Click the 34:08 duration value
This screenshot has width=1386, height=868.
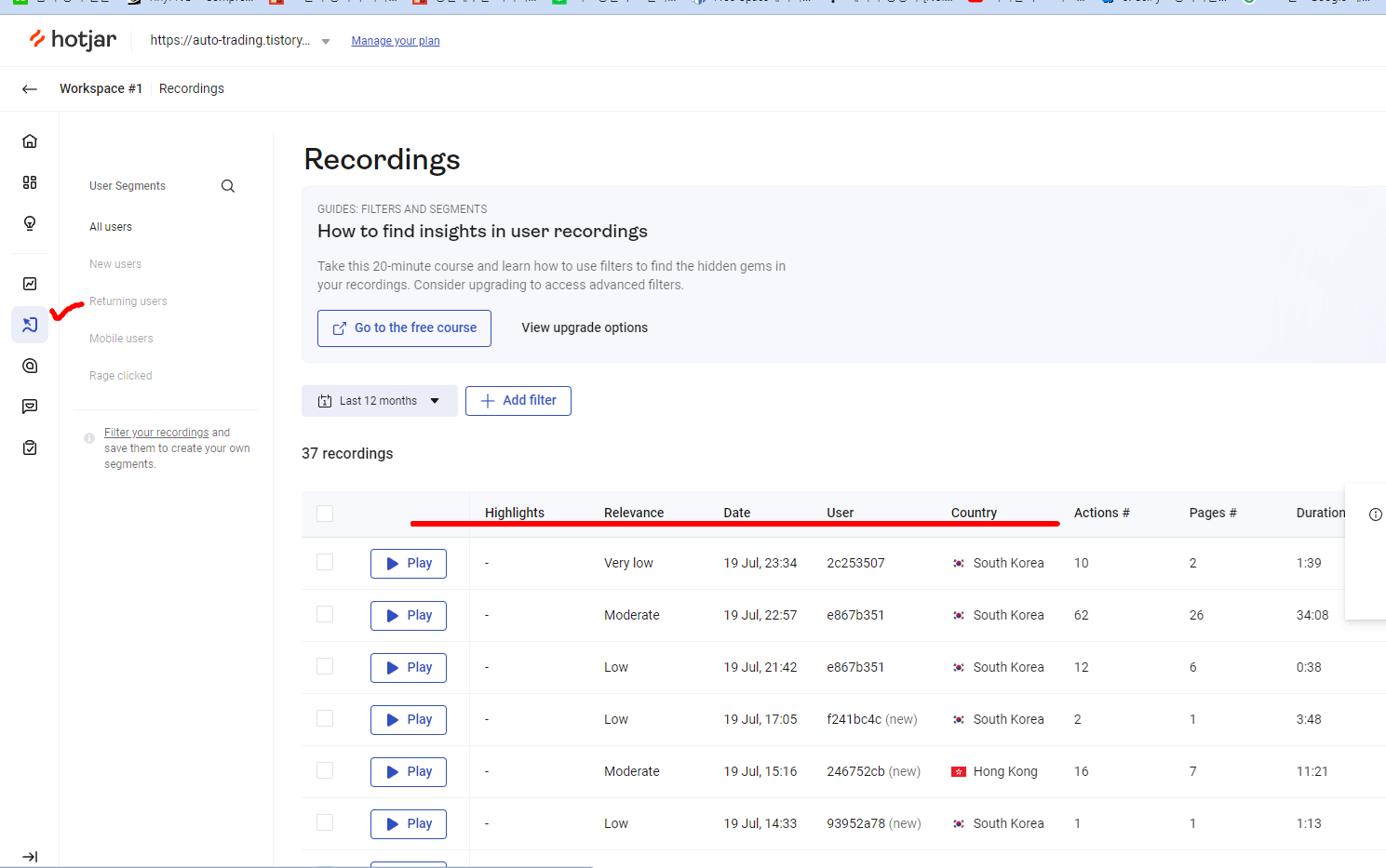point(1312,615)
